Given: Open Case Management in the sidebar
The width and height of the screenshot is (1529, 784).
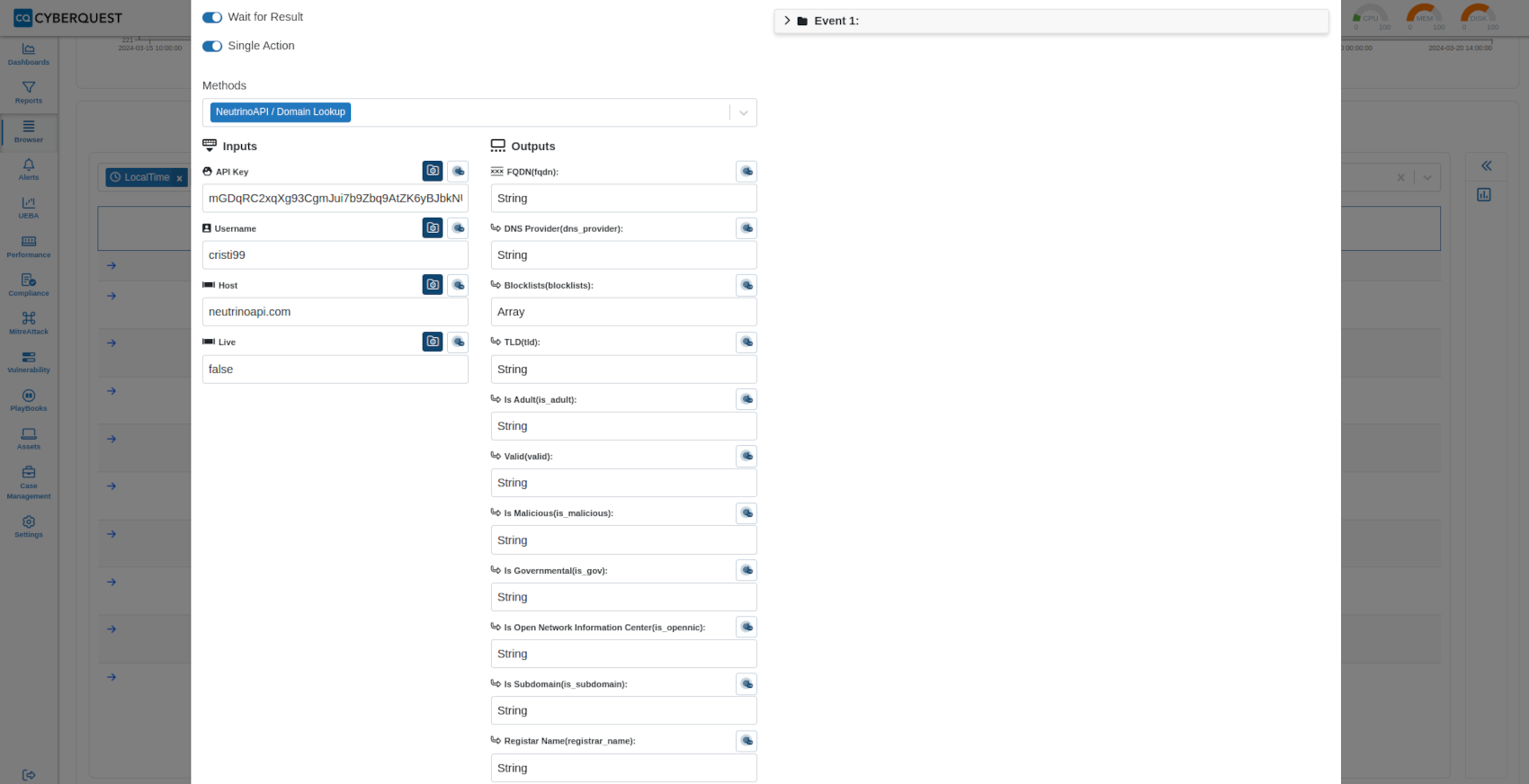Looking at the screenshot, I should [29, 483].
